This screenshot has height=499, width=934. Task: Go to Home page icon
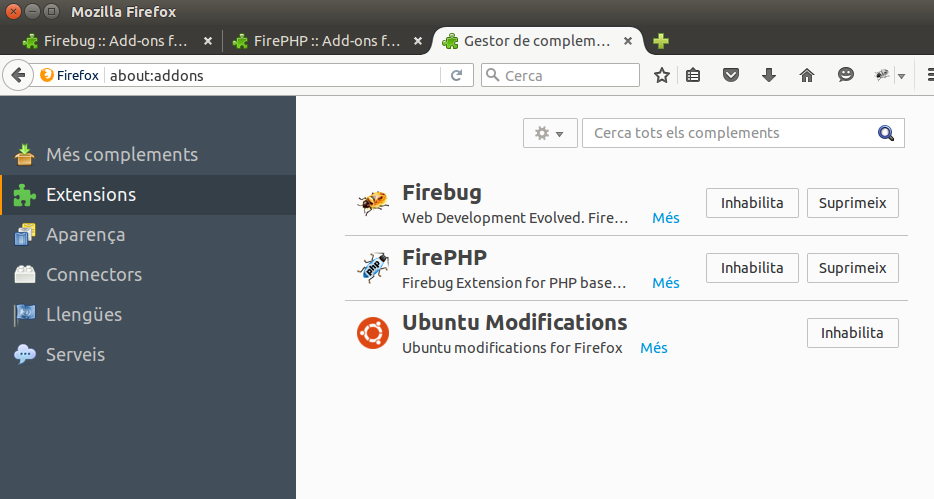click(x=807, y=76)
